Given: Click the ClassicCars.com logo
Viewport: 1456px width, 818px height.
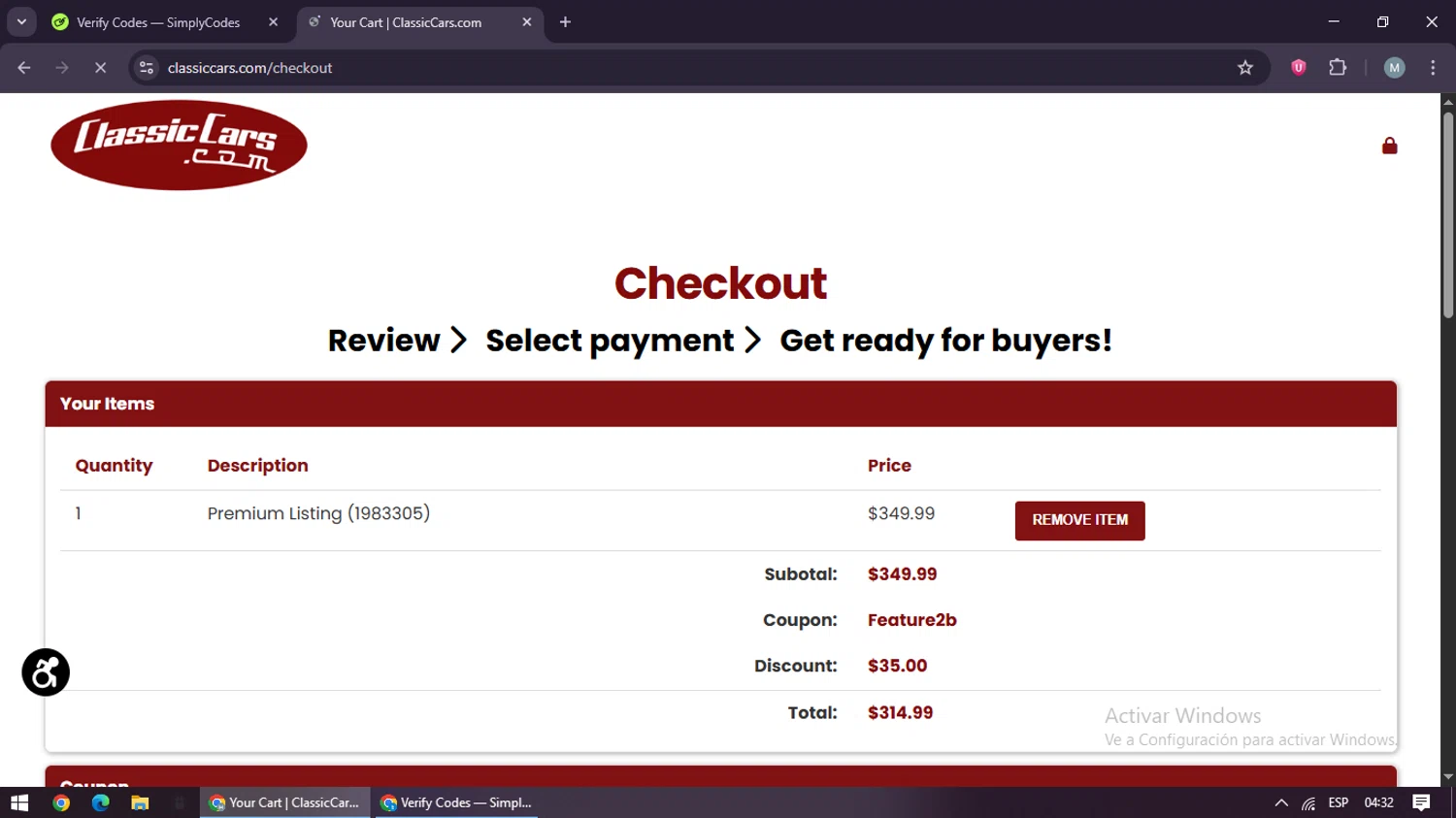Looking at the screenshot, I should [179, 146].
